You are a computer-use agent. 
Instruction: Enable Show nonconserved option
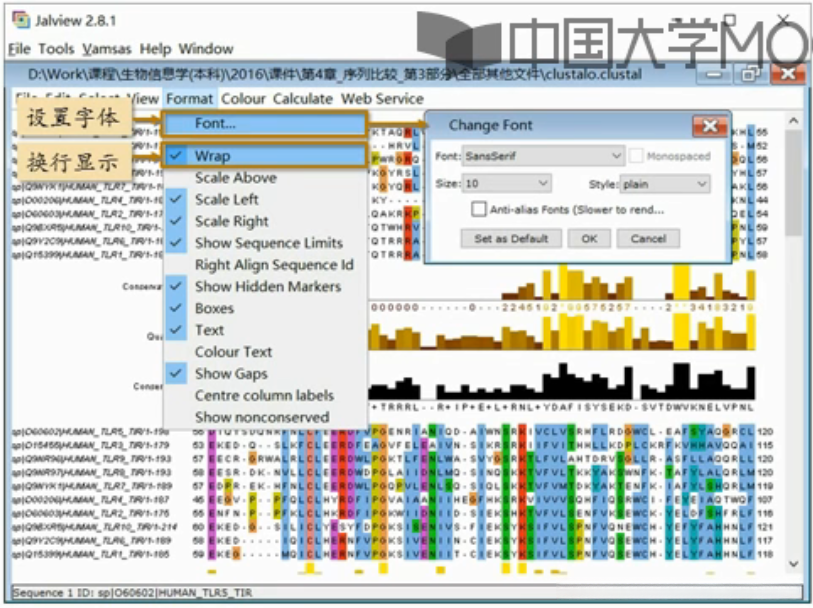coord(265,417)
